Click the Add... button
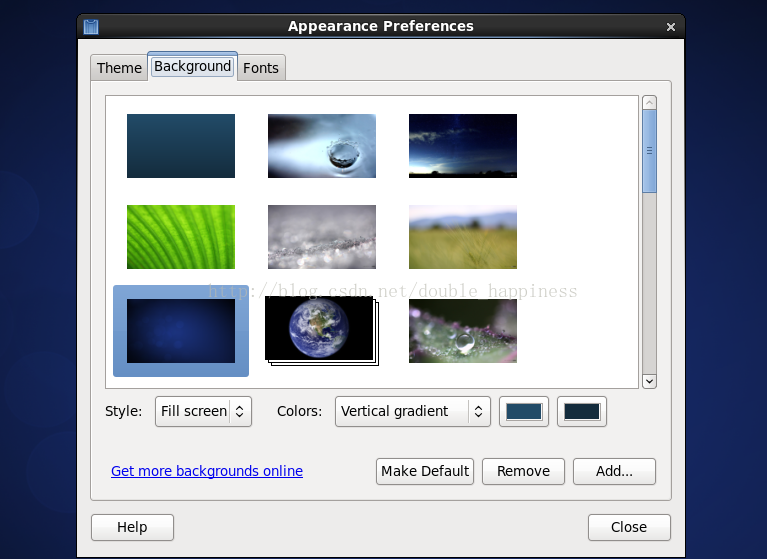 (614, 471)
